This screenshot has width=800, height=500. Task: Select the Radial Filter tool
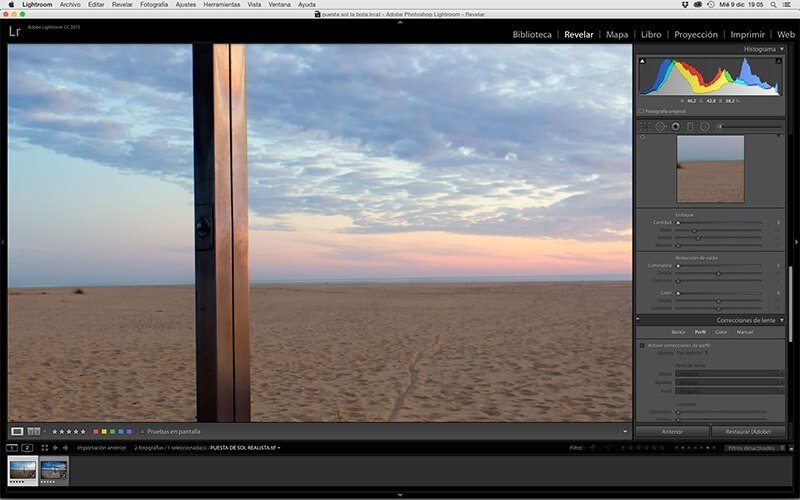(x=705, y=127)
